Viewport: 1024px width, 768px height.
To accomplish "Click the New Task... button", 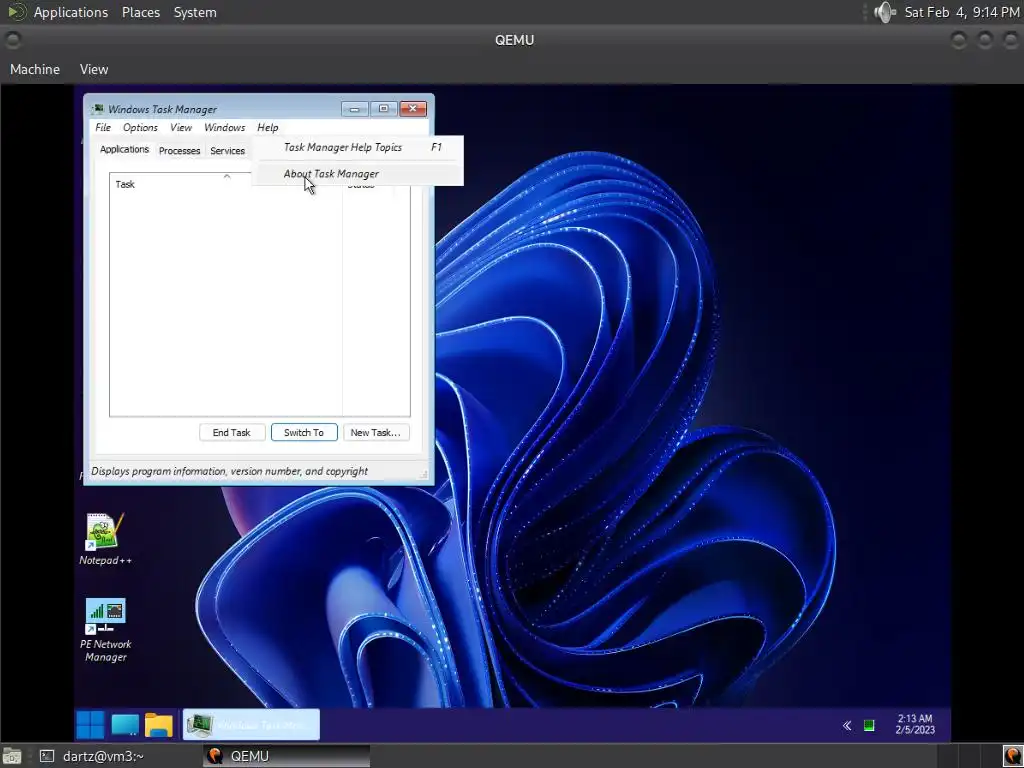I will [x=376, y=432].
